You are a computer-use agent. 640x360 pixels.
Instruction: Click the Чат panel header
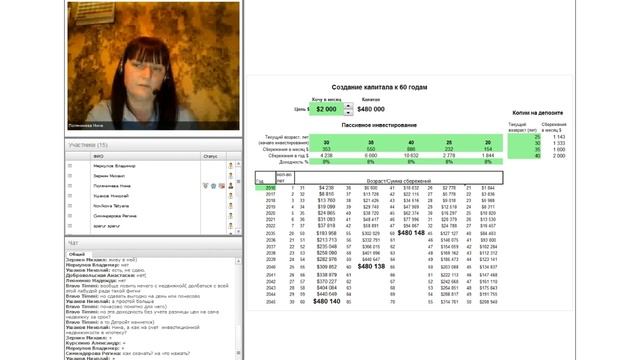click(153, 243)
